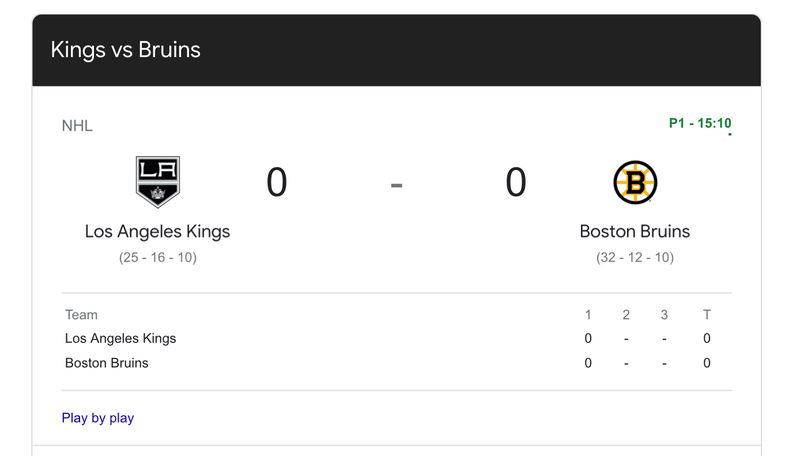Click the Kings vs Bruins header title
This screenshot has height=456, width=800.
click(x=126, y=50)
